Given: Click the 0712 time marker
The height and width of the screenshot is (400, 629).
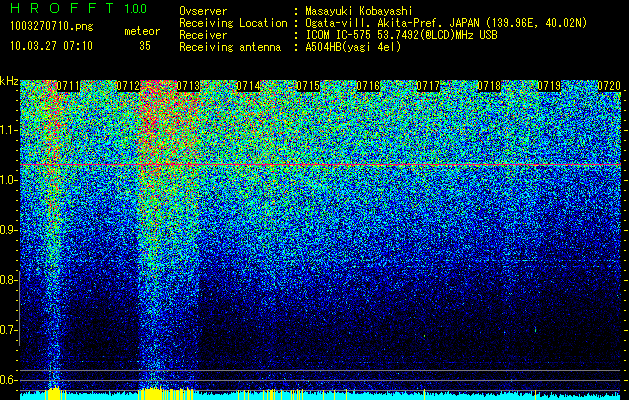Looking at the screenshot, I should [x=128, y=86].
